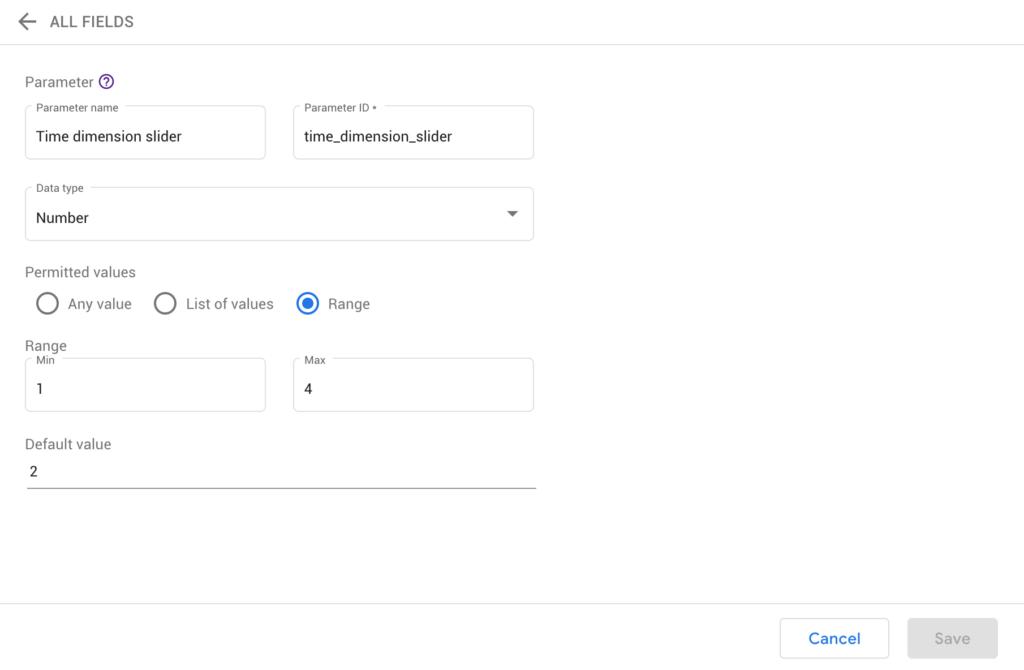This screenshot has width=1024, height=670.
Task: Save the Time dimension slider parameter
Action: [951, 638]
